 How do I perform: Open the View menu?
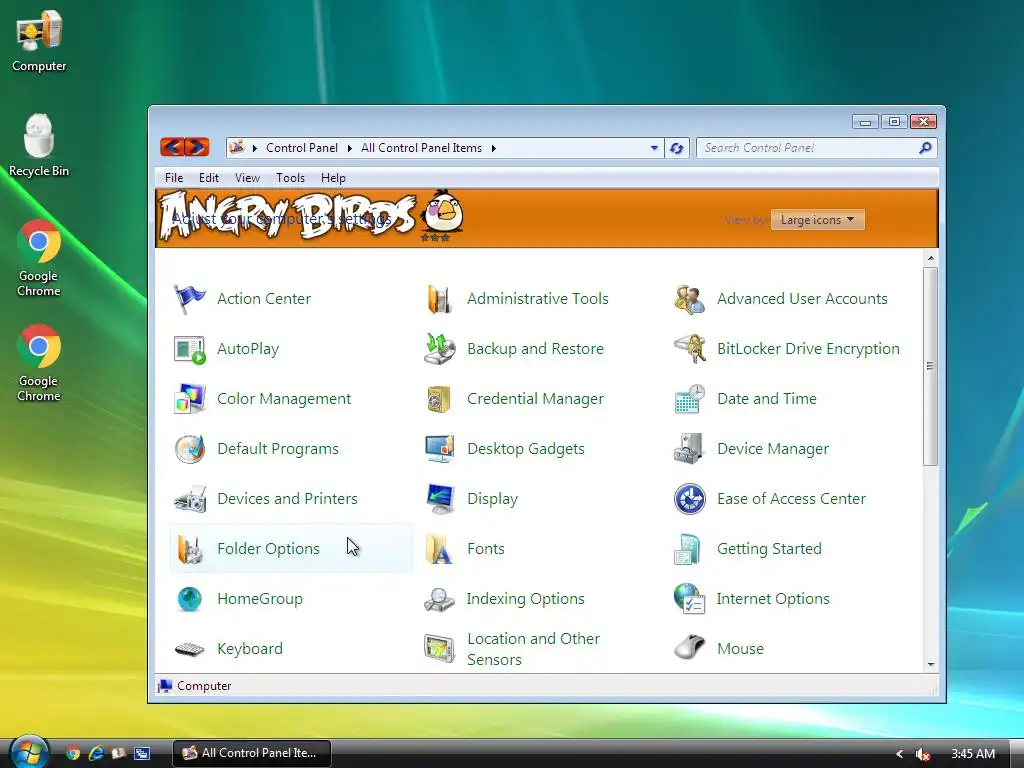click(247, 178)
